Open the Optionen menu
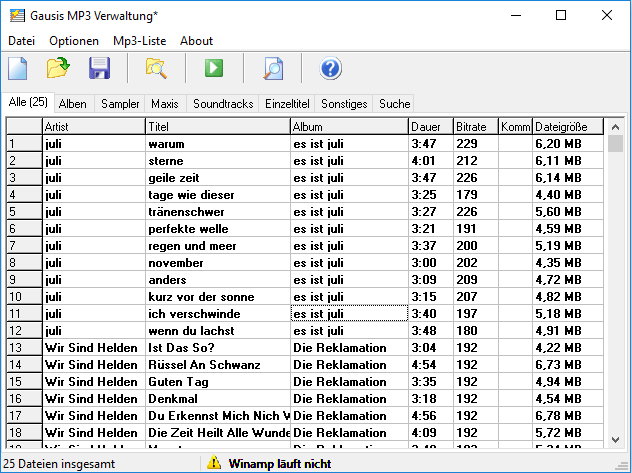This screenshot has height=473, width=632. tap(74, 41)
